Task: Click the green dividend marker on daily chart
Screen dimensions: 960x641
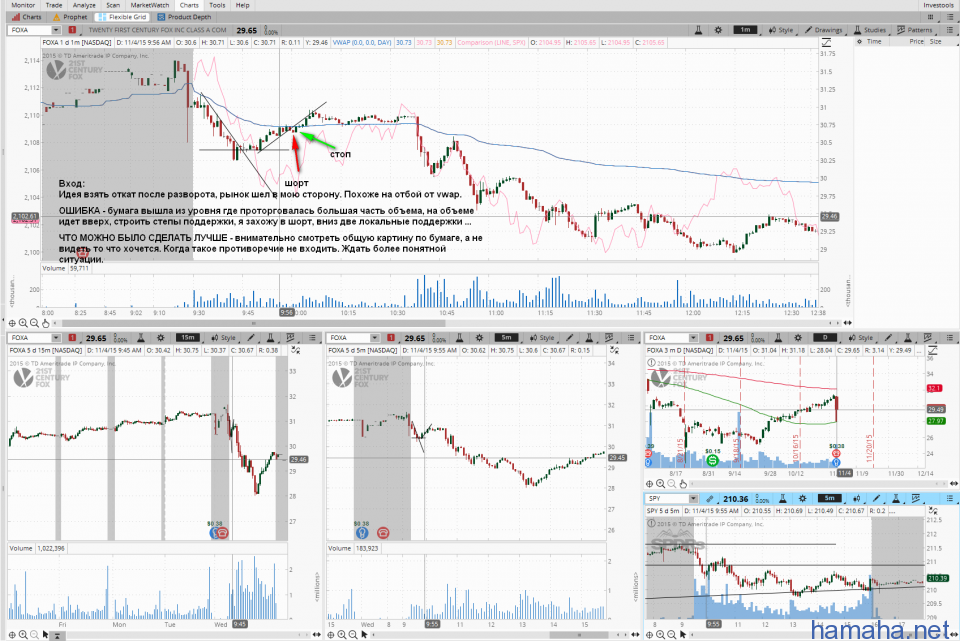Action: click(711, 459)
